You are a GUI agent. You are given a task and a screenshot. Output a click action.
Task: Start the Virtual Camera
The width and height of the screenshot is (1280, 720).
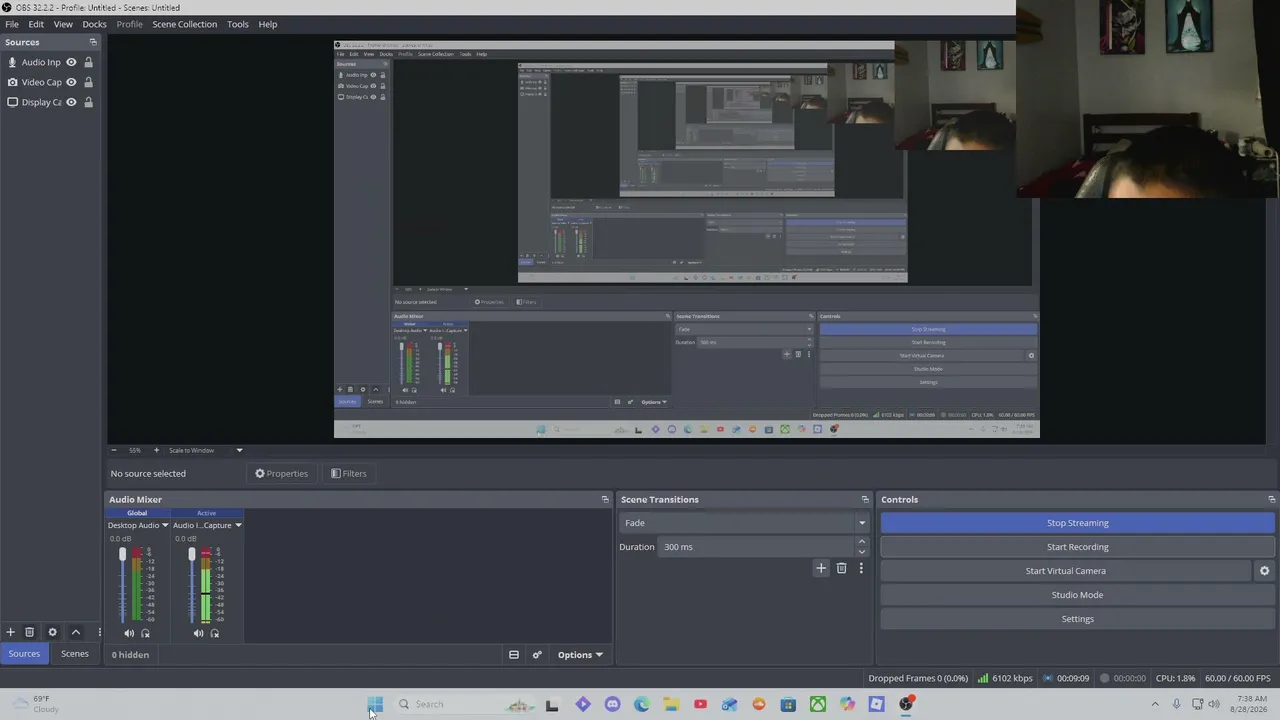(1066, 571)
